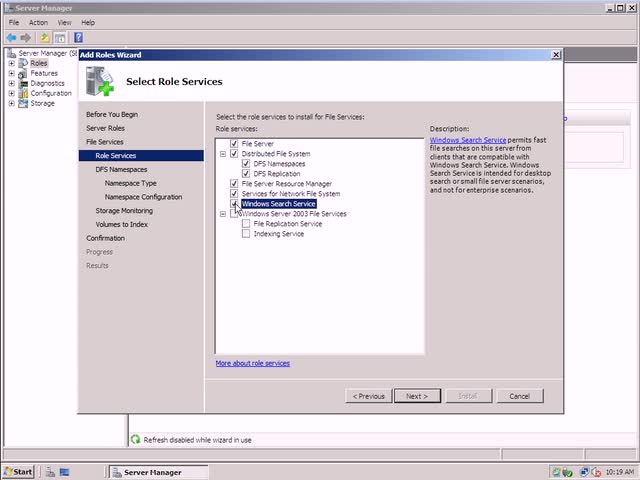The width and height of the screenshot is (640, 480).
Task: Open the Action menu
Action: pos(38,22)
